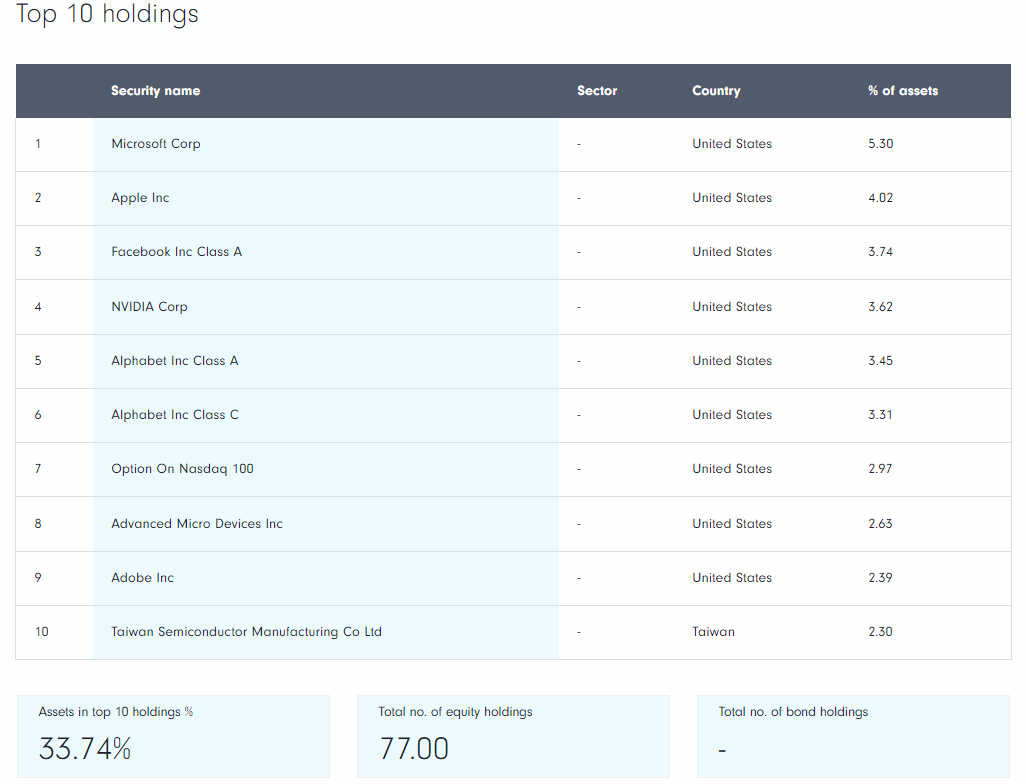Click the 4.02 value for Apple
The image size is (1026, 784).
[880, 198]
